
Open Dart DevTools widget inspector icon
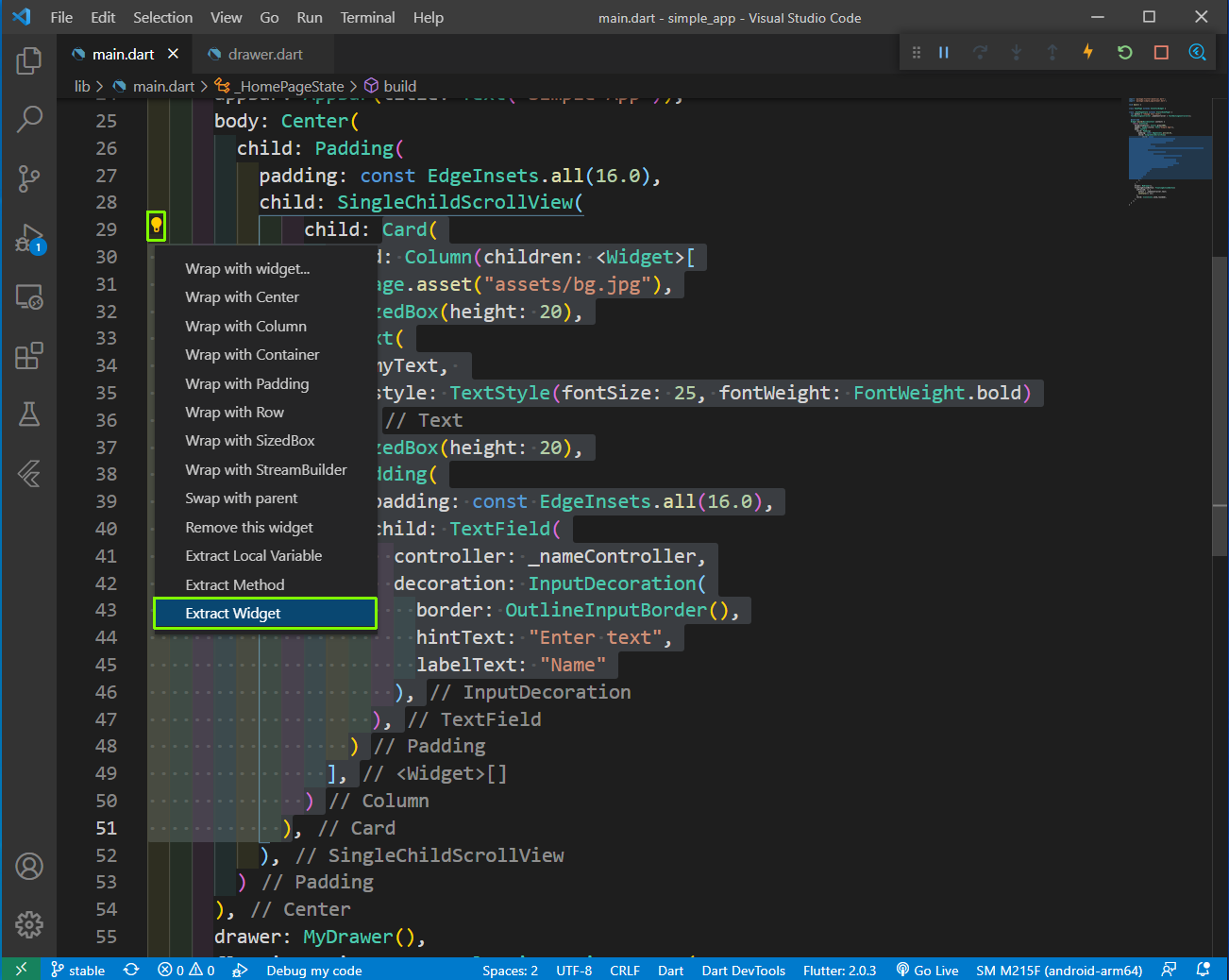point(1197,52)
